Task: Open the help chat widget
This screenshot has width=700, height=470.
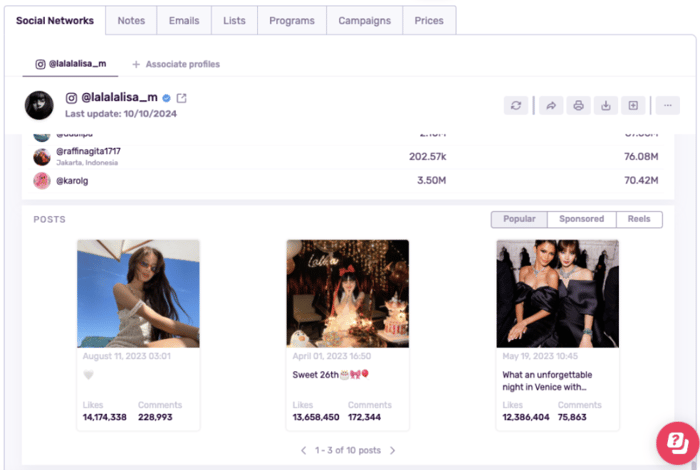Action: click(x=676, y=442)
